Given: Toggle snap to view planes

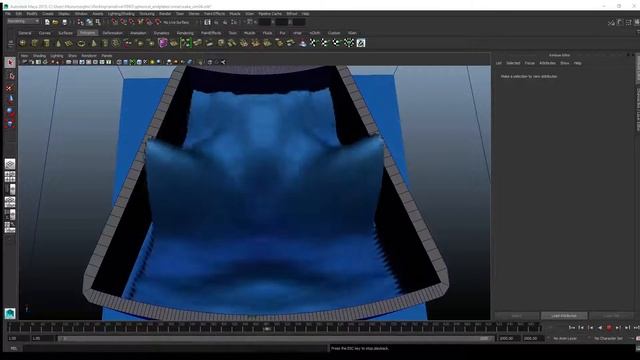Looking at the screenshot, I should (149, 22).
